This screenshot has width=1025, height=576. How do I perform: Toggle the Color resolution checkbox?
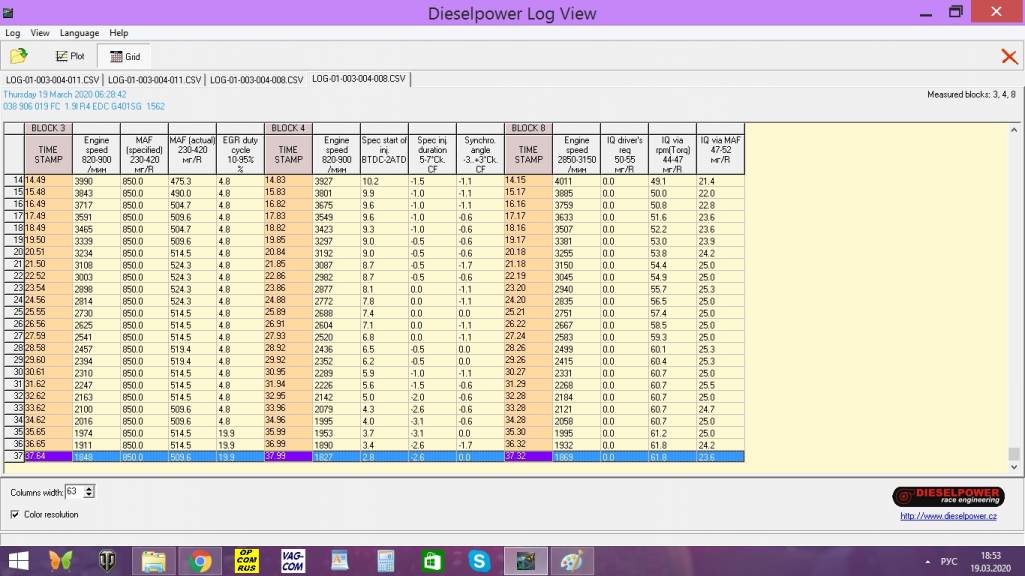point(14,514)
